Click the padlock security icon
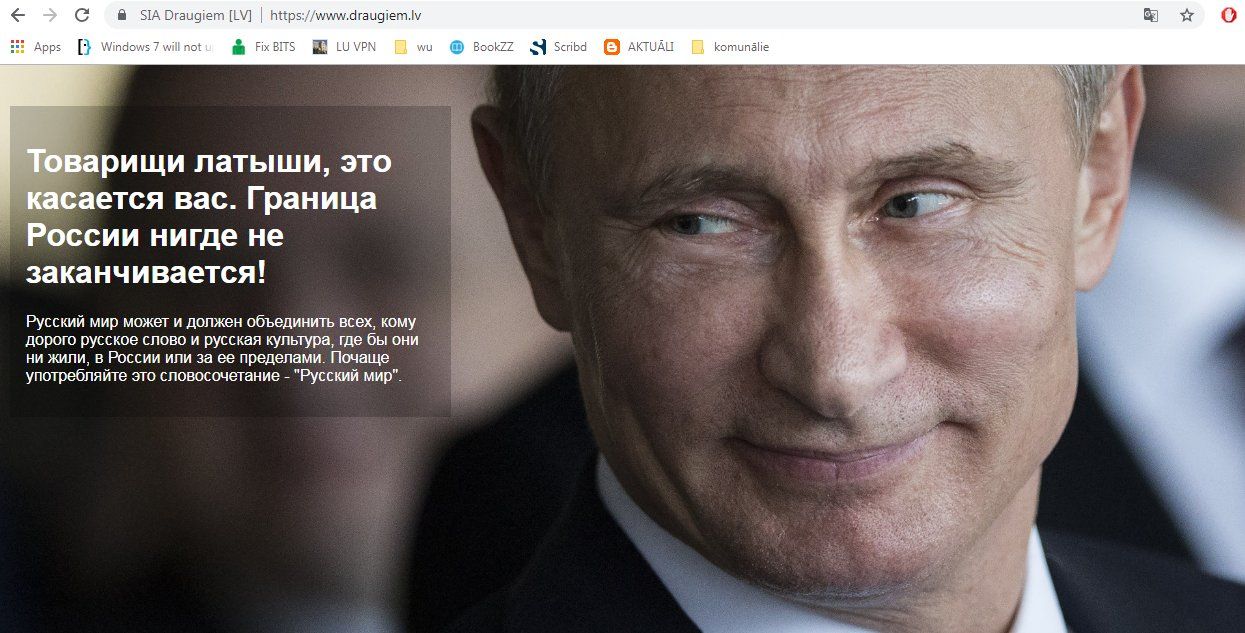The height and width of the screenshot is (633, 1245). [x=122, y=15]
